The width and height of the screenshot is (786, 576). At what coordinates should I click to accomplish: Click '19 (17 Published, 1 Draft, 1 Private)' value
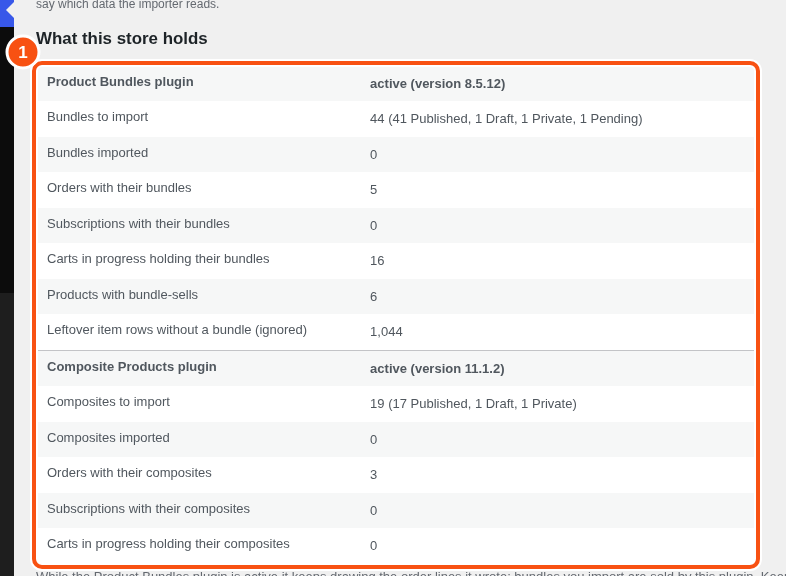473,404
